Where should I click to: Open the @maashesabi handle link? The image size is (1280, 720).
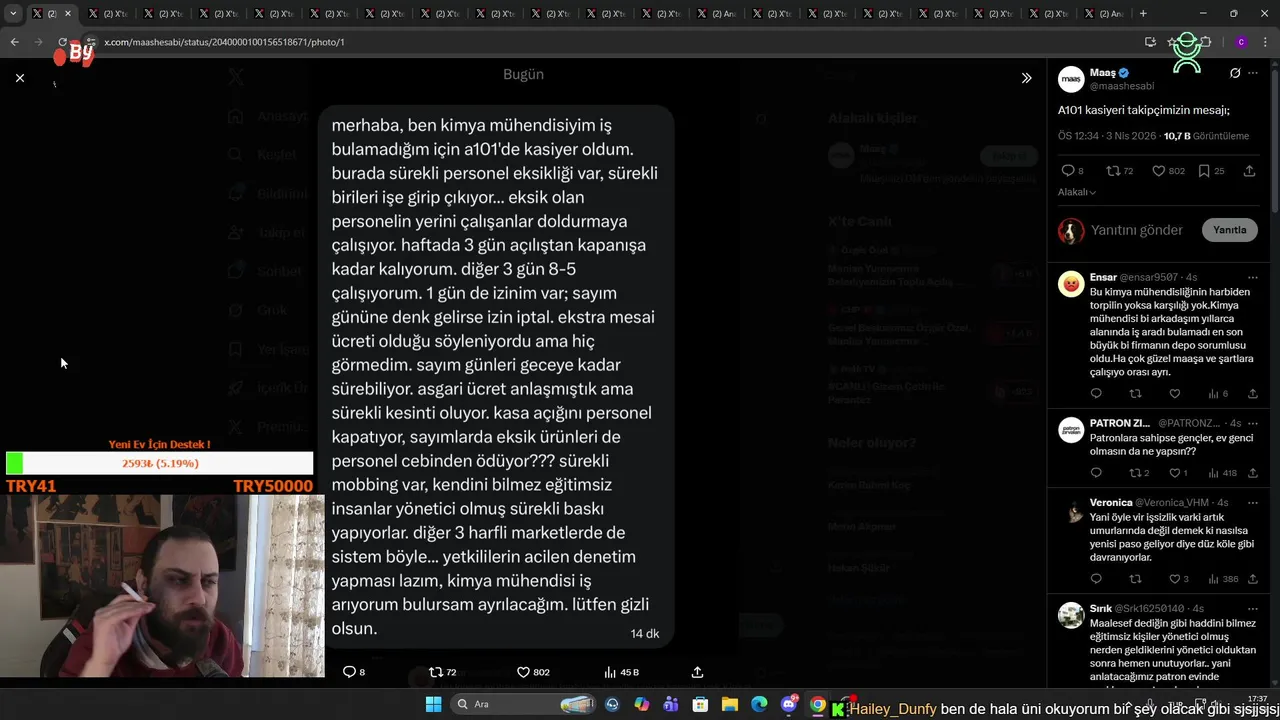tap(1122, 86)
